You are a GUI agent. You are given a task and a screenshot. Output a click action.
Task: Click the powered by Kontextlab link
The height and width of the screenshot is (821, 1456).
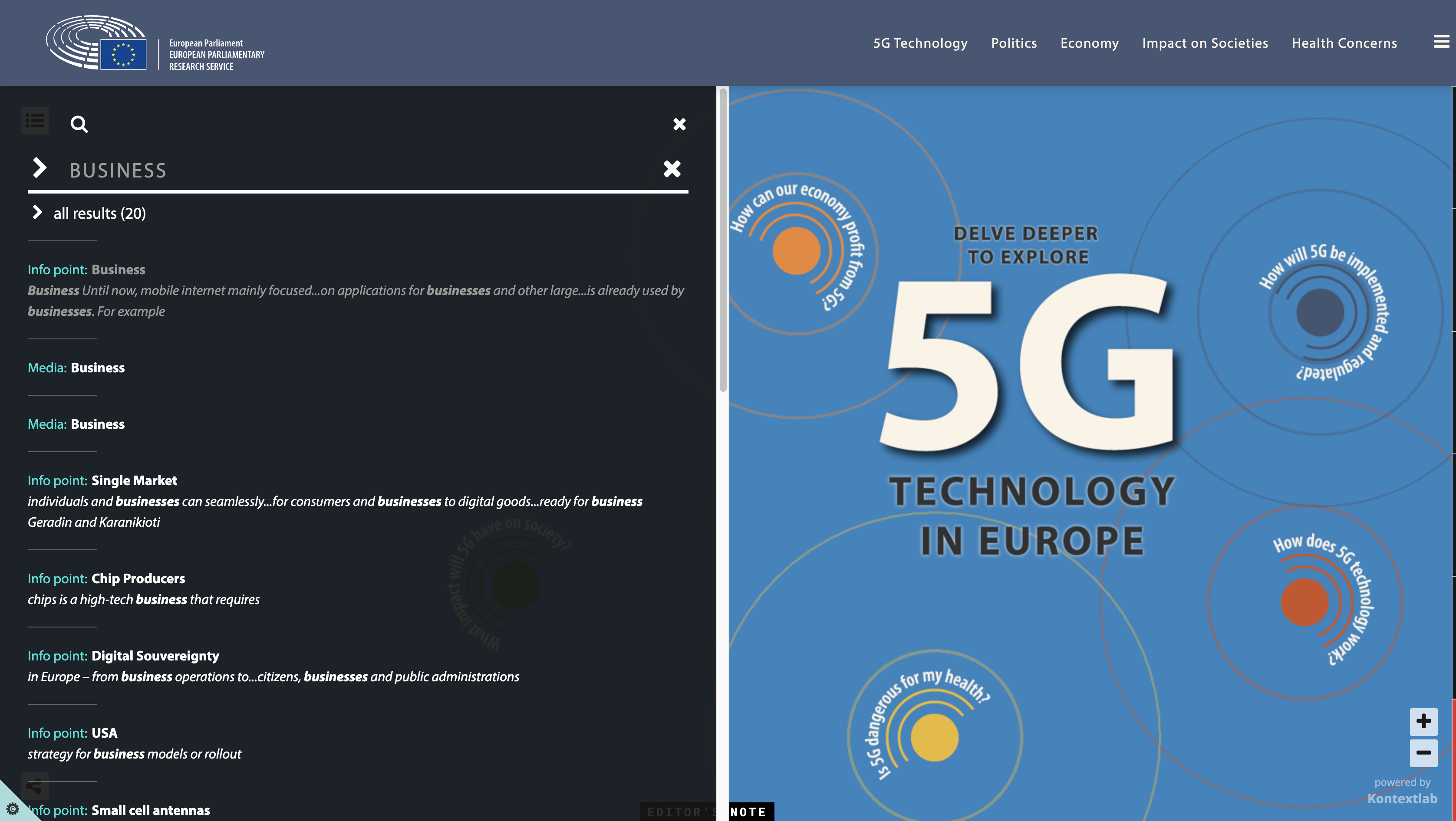[1402, 791]
